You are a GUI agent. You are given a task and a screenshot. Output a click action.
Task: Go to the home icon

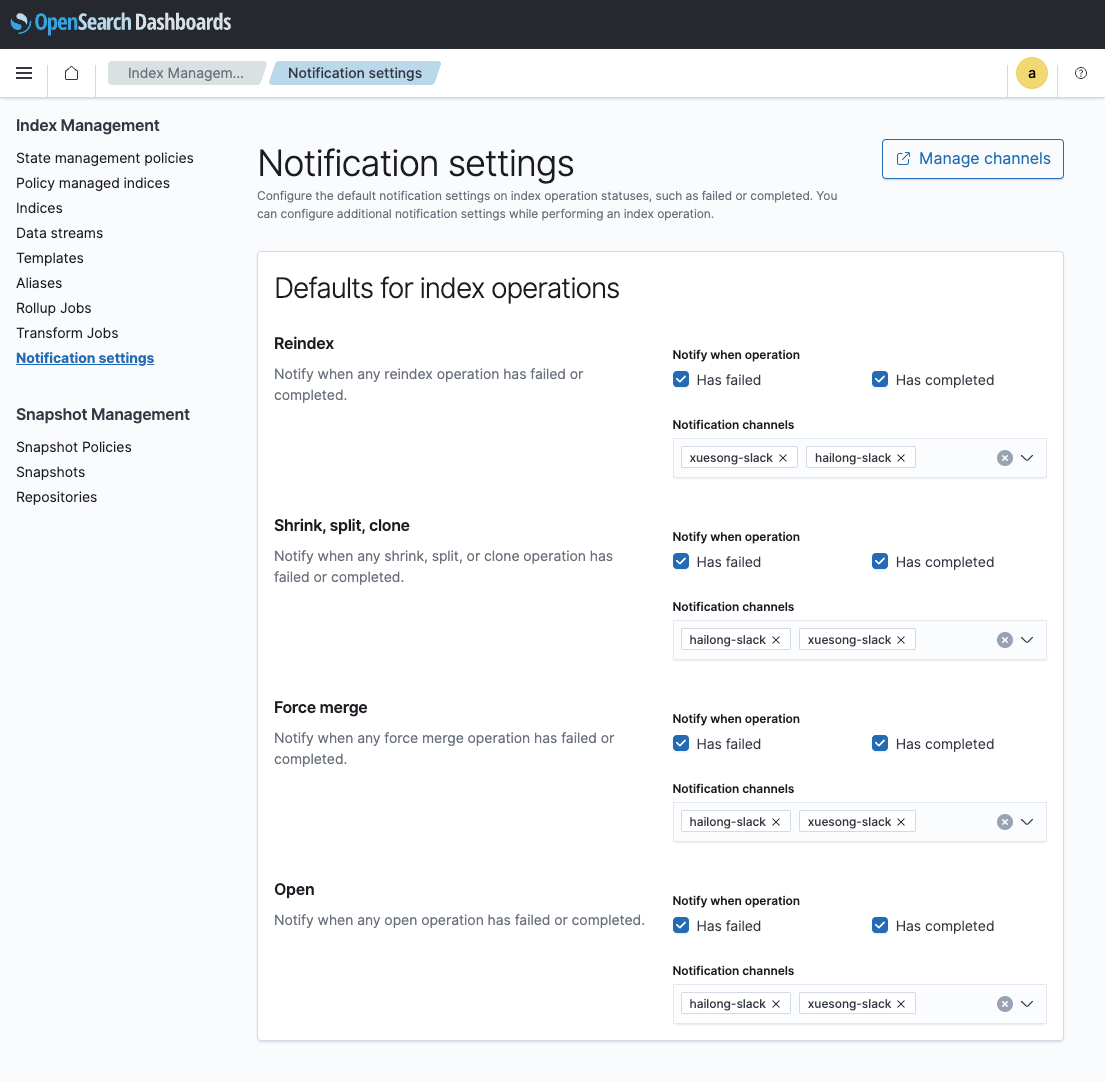(x=71, y=73)
